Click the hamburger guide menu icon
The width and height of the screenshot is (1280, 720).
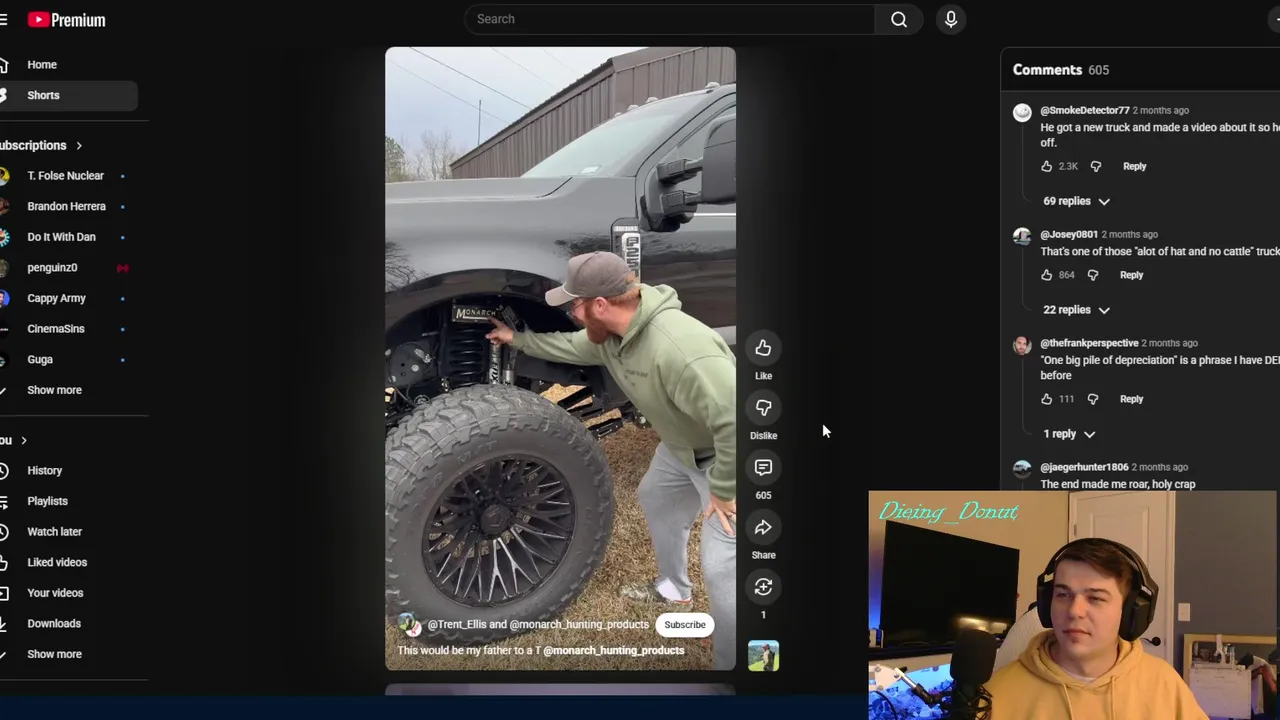tap(3, 20)
